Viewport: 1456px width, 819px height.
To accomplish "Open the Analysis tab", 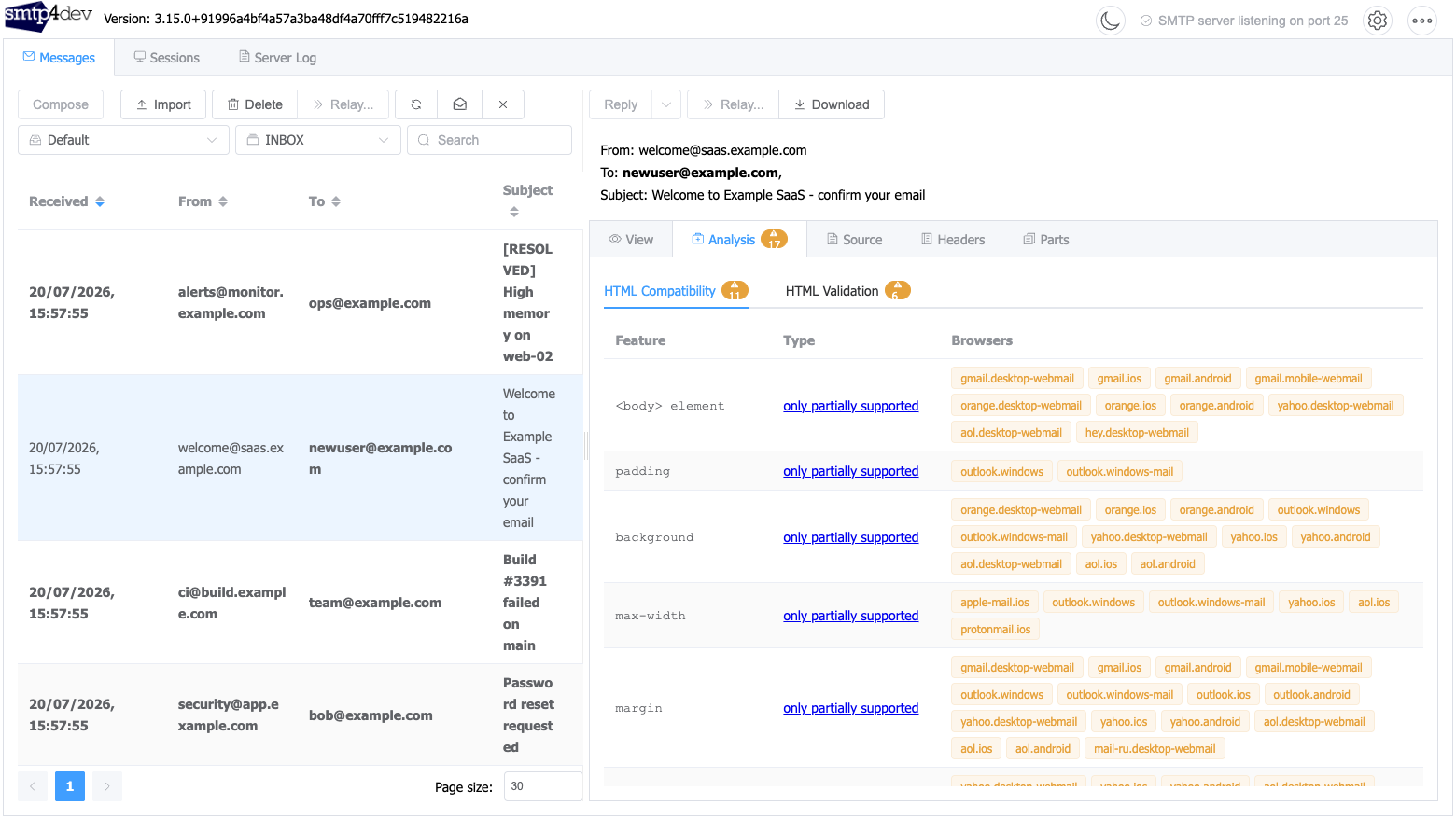I will pyautogui.click(x=739, y=240).
